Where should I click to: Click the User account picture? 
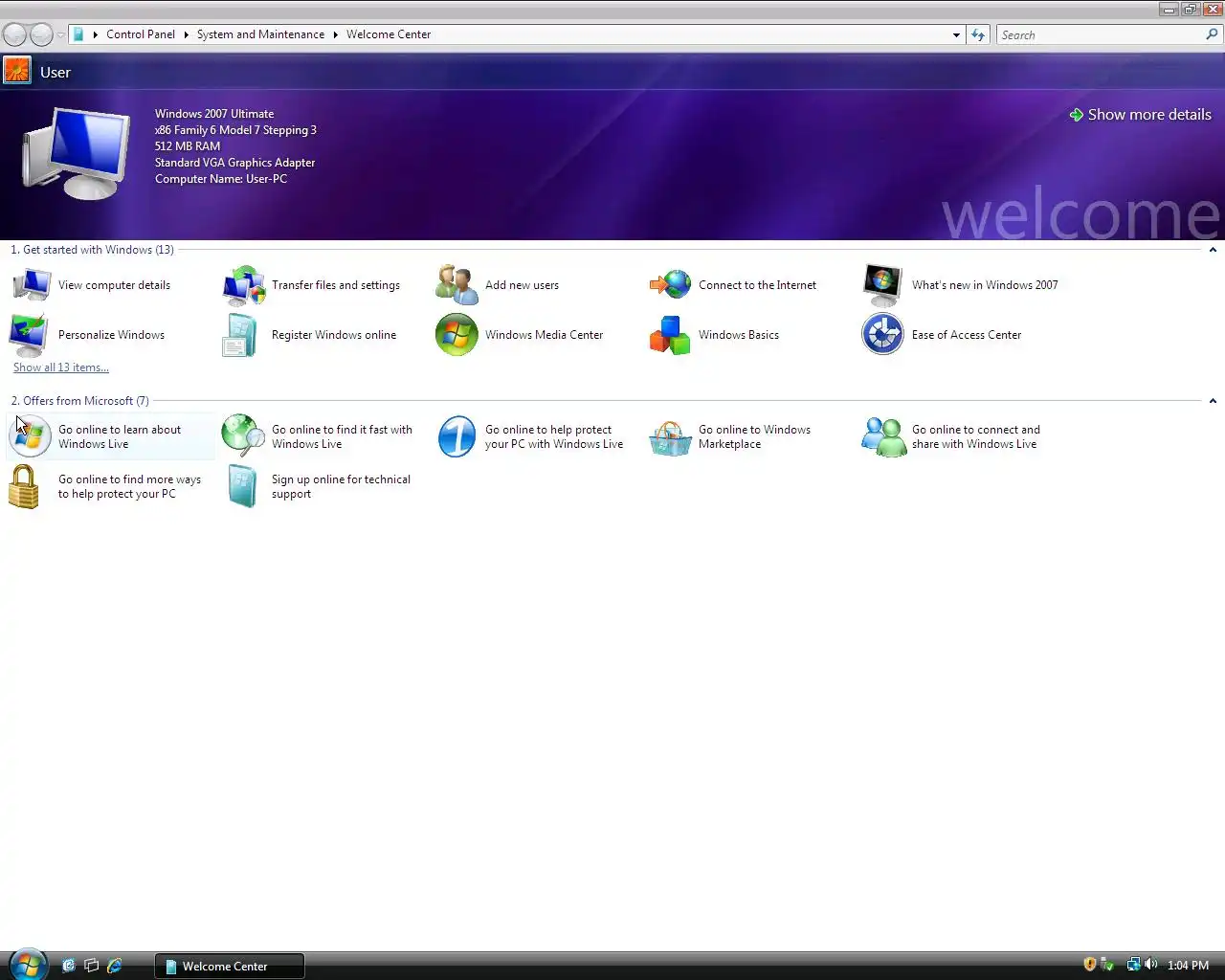[x=17, y=71]
